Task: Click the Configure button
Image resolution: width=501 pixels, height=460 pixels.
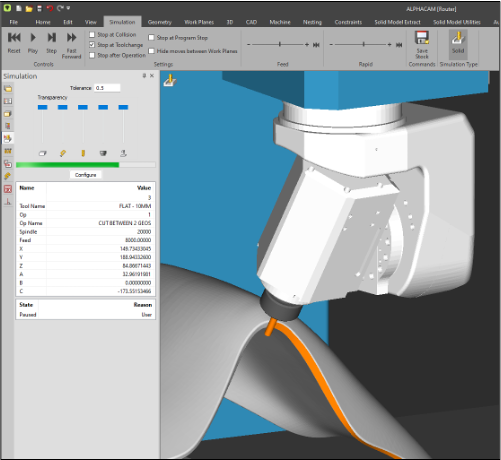Action: coord(86,175)
